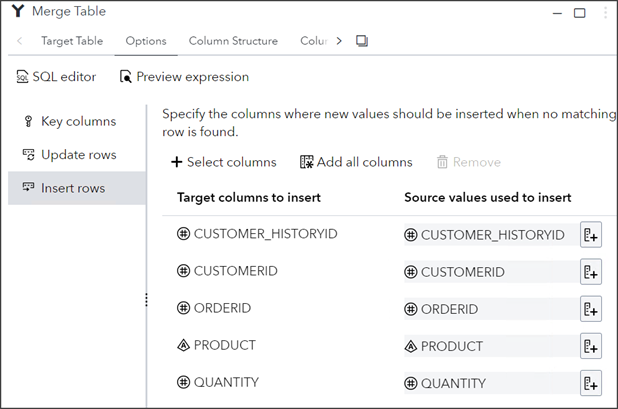Open expression builder for CUSTOMERID source value
618x409 pixels.
[x=591, y=272]
